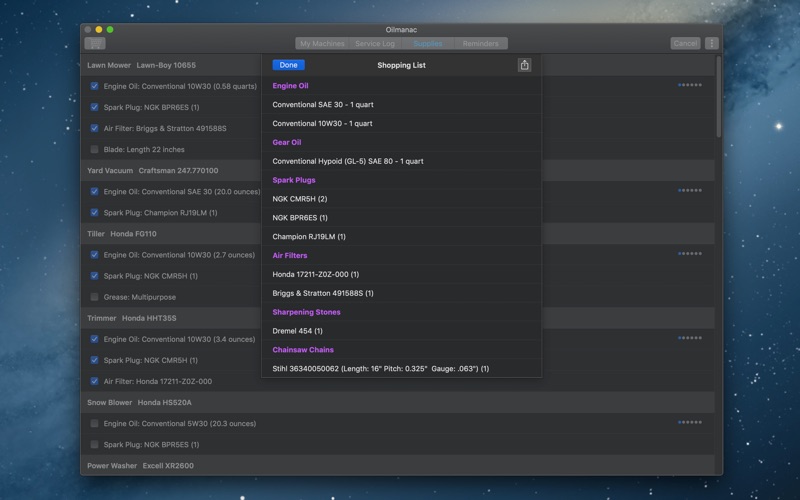Click rating dots in Yard Vacuum Engine Oil row

[690, 191]
